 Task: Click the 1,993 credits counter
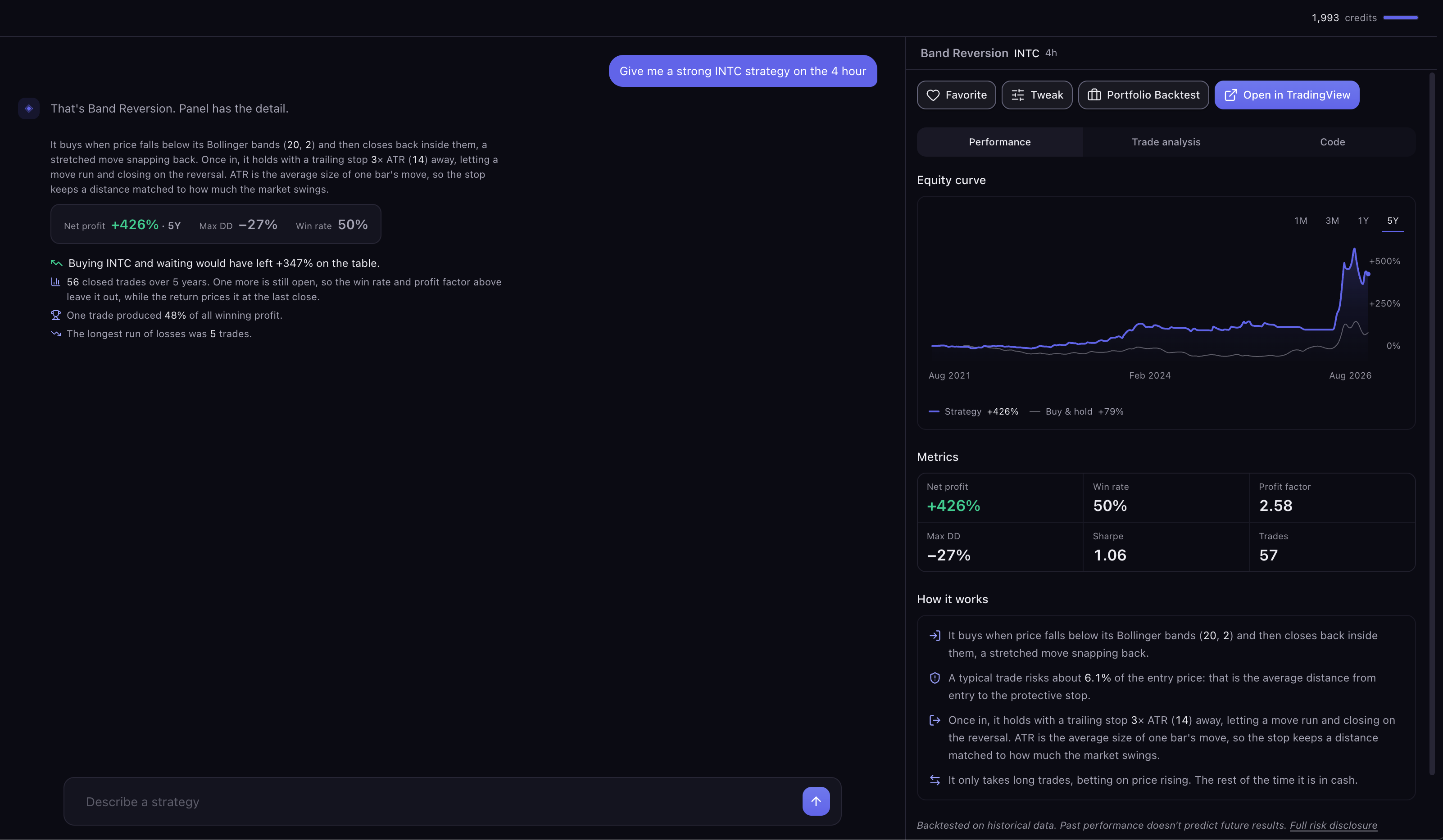click(1344, 18)
